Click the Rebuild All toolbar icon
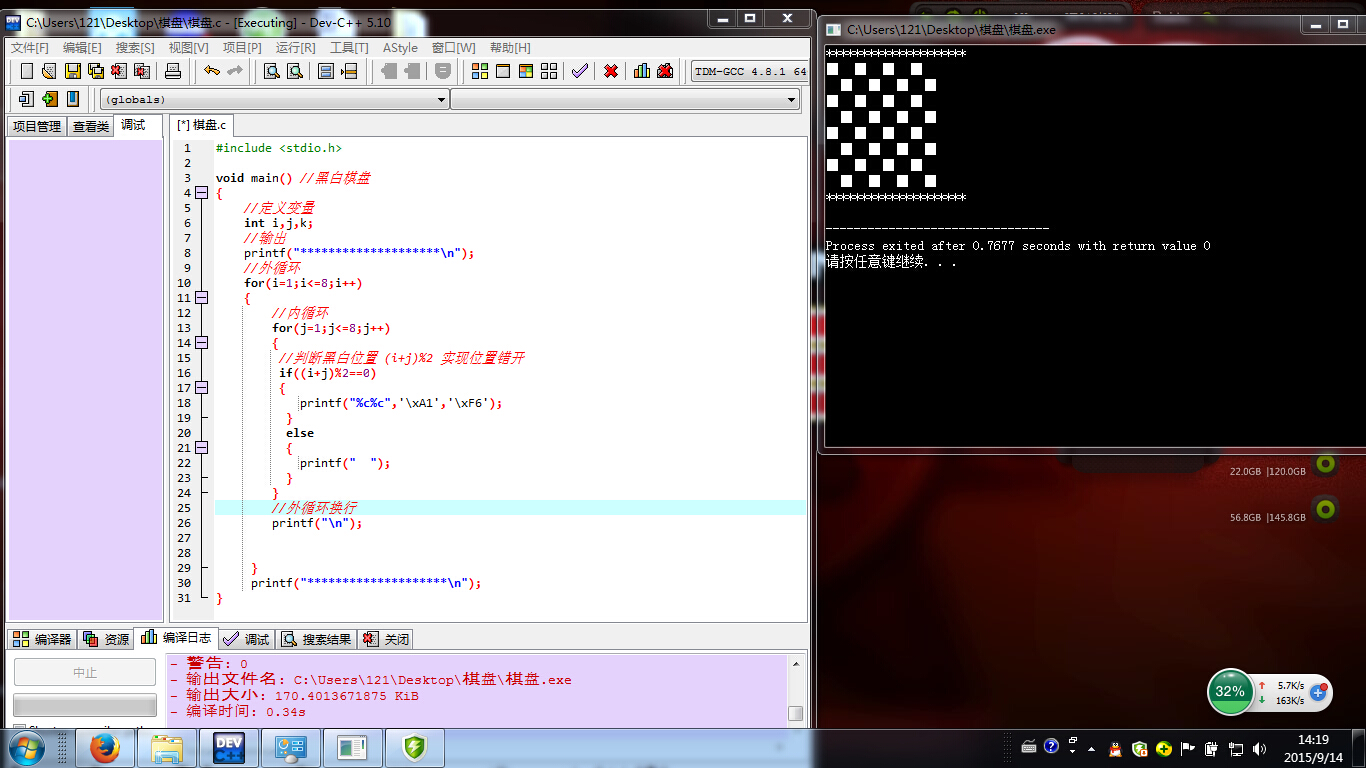This screenshot has height=768, width=1366. point(549,71)
